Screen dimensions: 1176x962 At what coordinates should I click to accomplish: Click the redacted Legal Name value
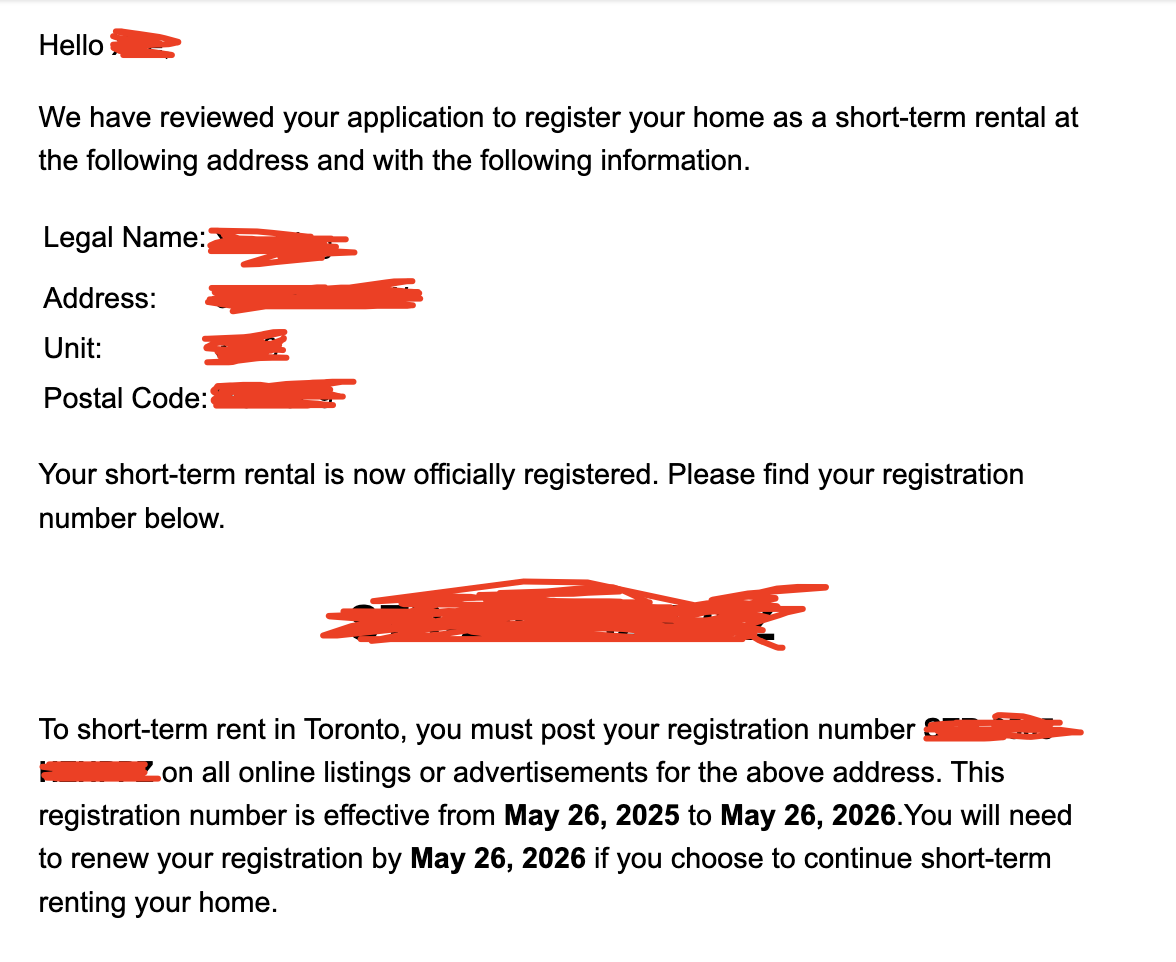281,247
